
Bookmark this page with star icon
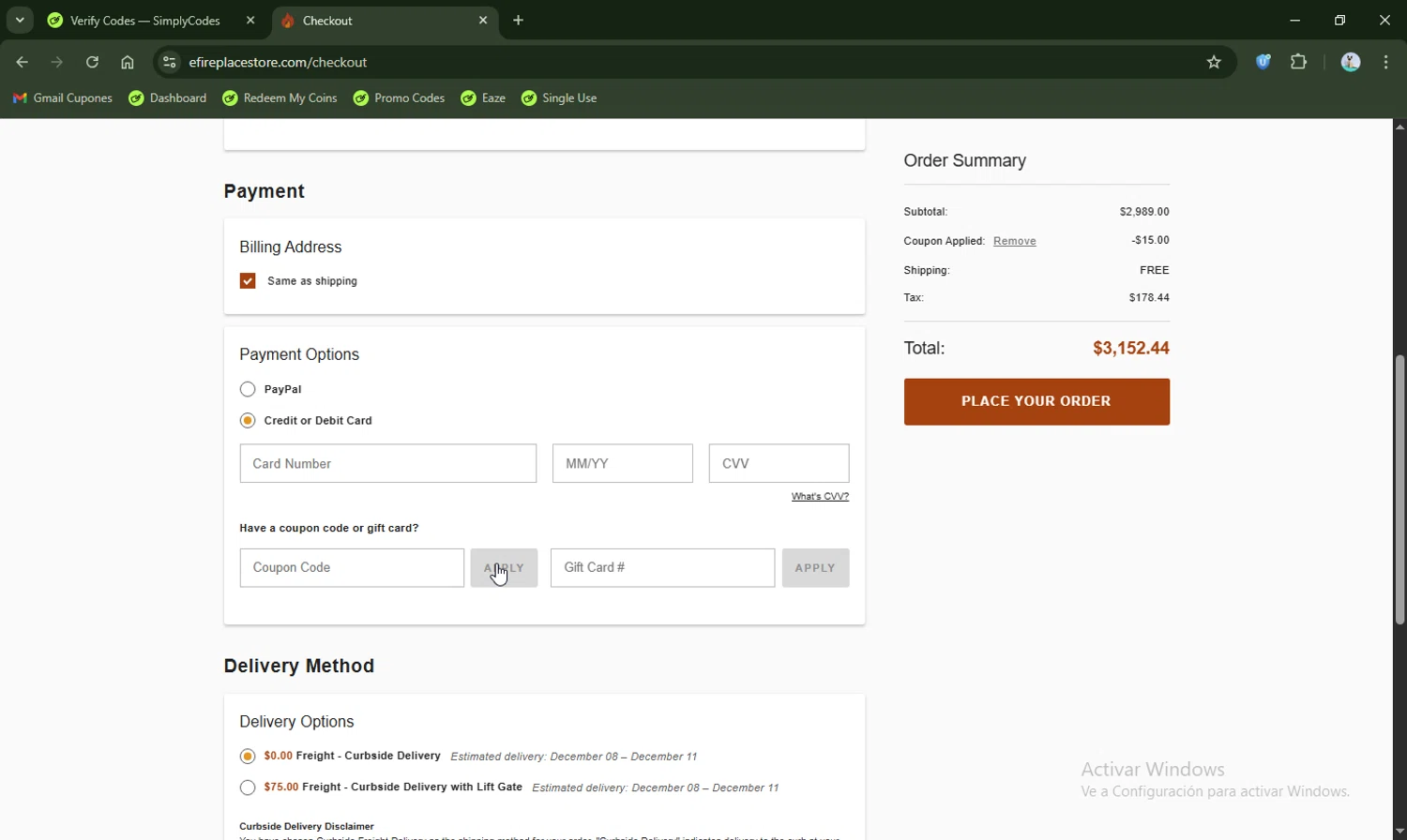(x=1214, y=63)
